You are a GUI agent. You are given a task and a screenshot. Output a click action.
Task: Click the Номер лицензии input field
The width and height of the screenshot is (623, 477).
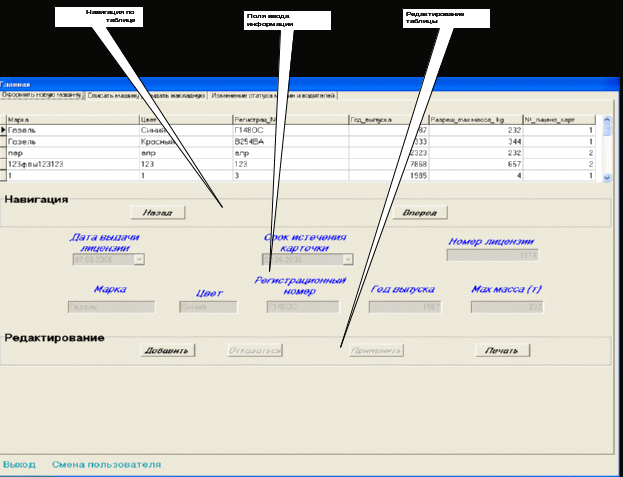pyautogui.click(x=492, y=255)
